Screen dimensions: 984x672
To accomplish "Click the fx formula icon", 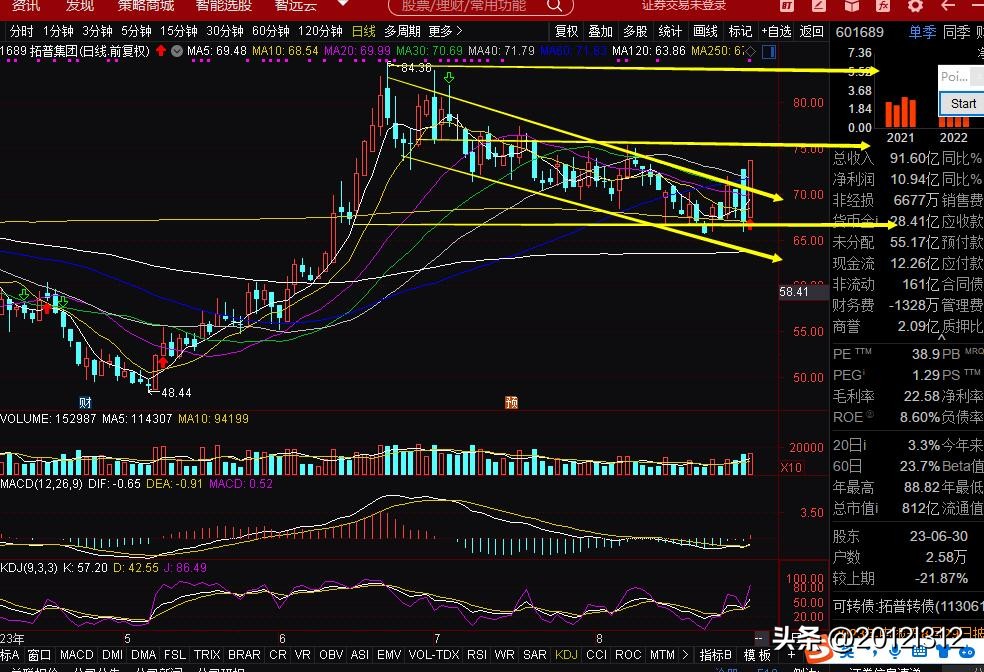I will pyautogui.click(x=883, y=6).
